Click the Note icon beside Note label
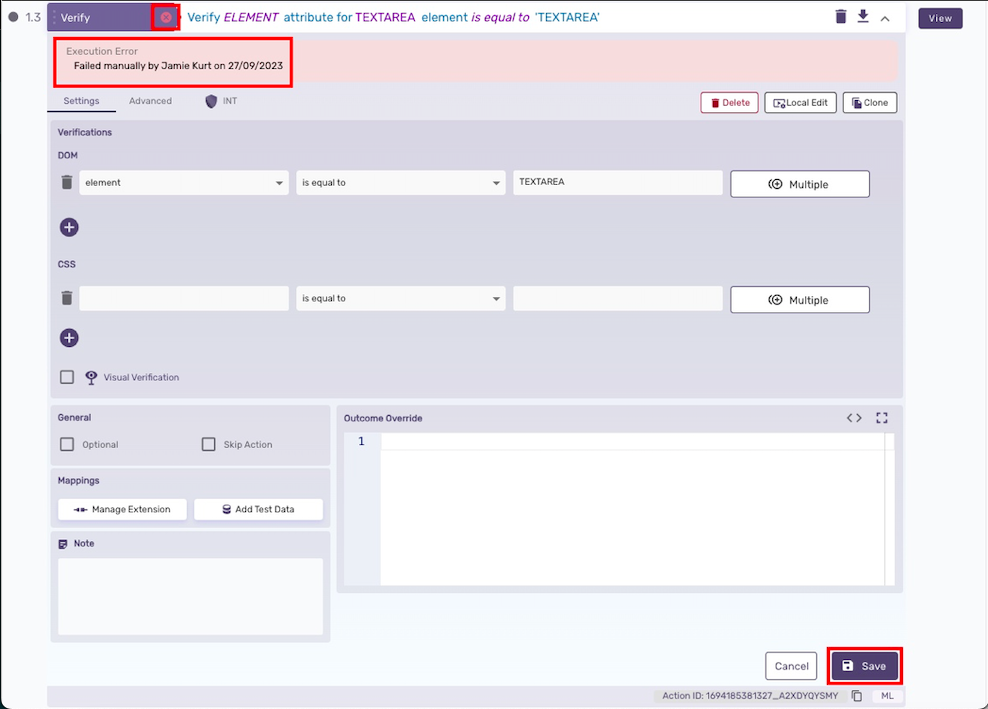The width and height of the screenshot is (988, 709). click(63, 544)
